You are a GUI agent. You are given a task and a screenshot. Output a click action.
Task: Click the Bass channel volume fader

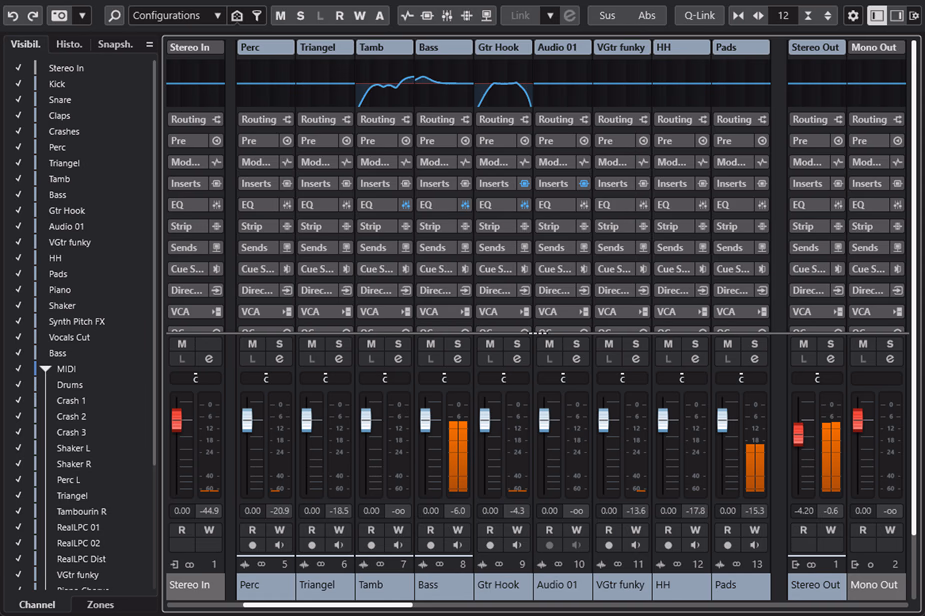pyautogui.click(x=425, y=420)
